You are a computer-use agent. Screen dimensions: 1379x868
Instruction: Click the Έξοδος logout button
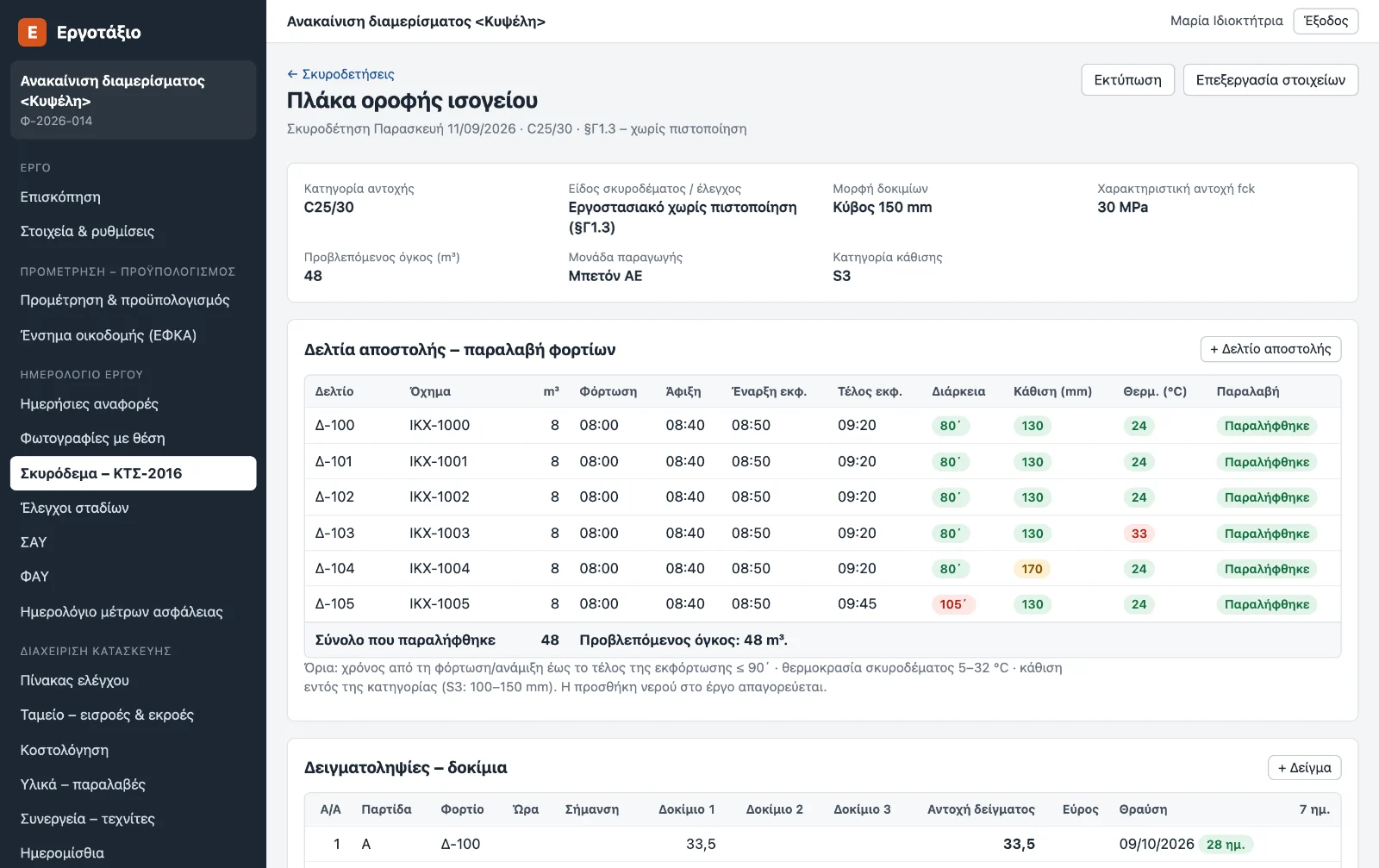tap(1326, 22)
